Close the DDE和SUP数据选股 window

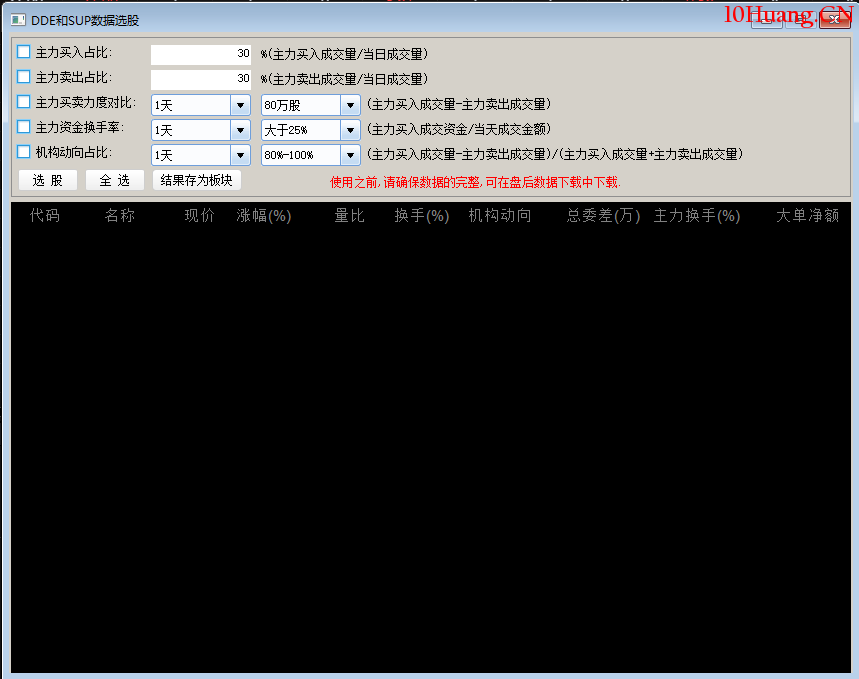[x=834, y=19]
